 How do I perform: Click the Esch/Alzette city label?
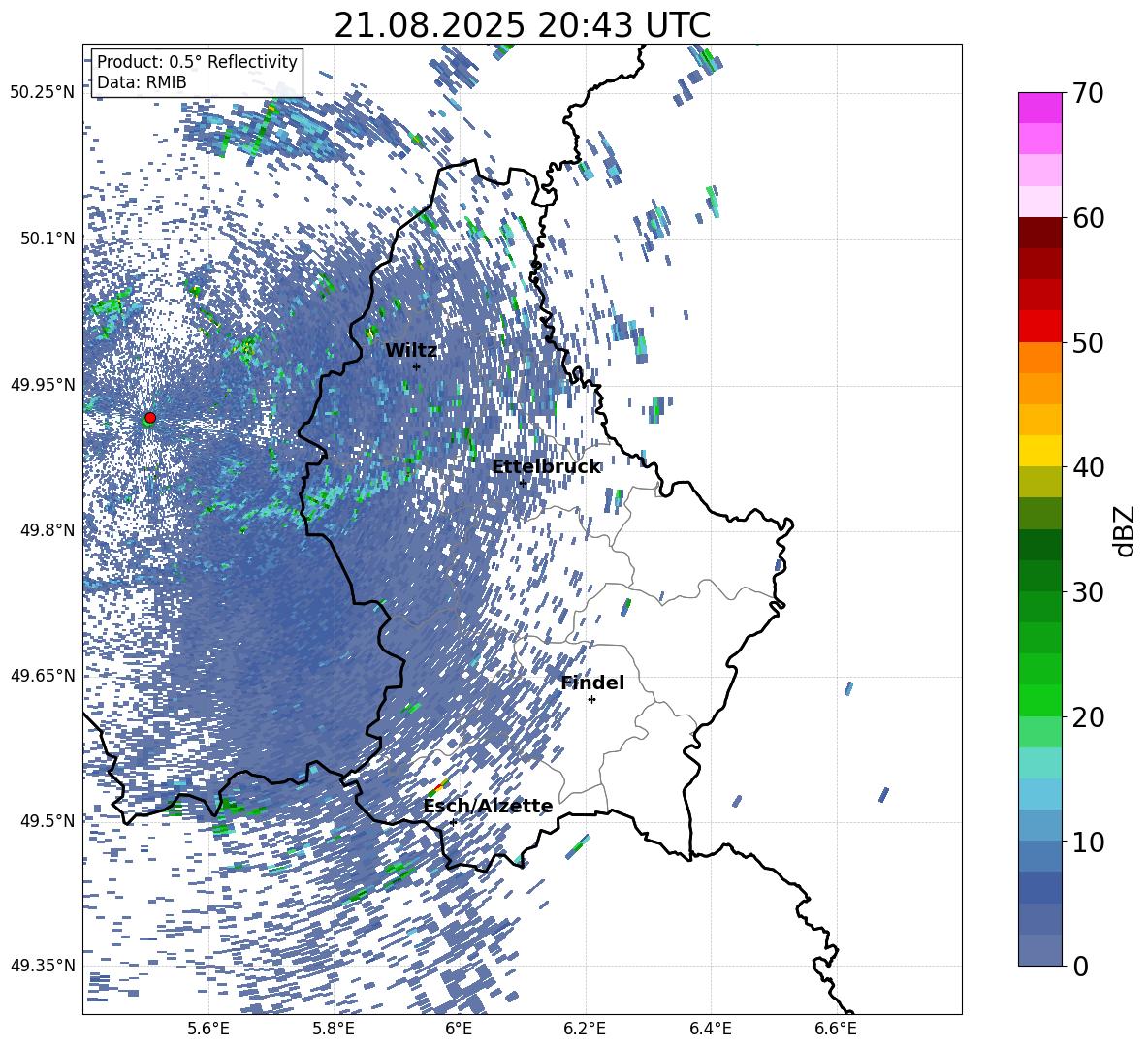[488, 807]
